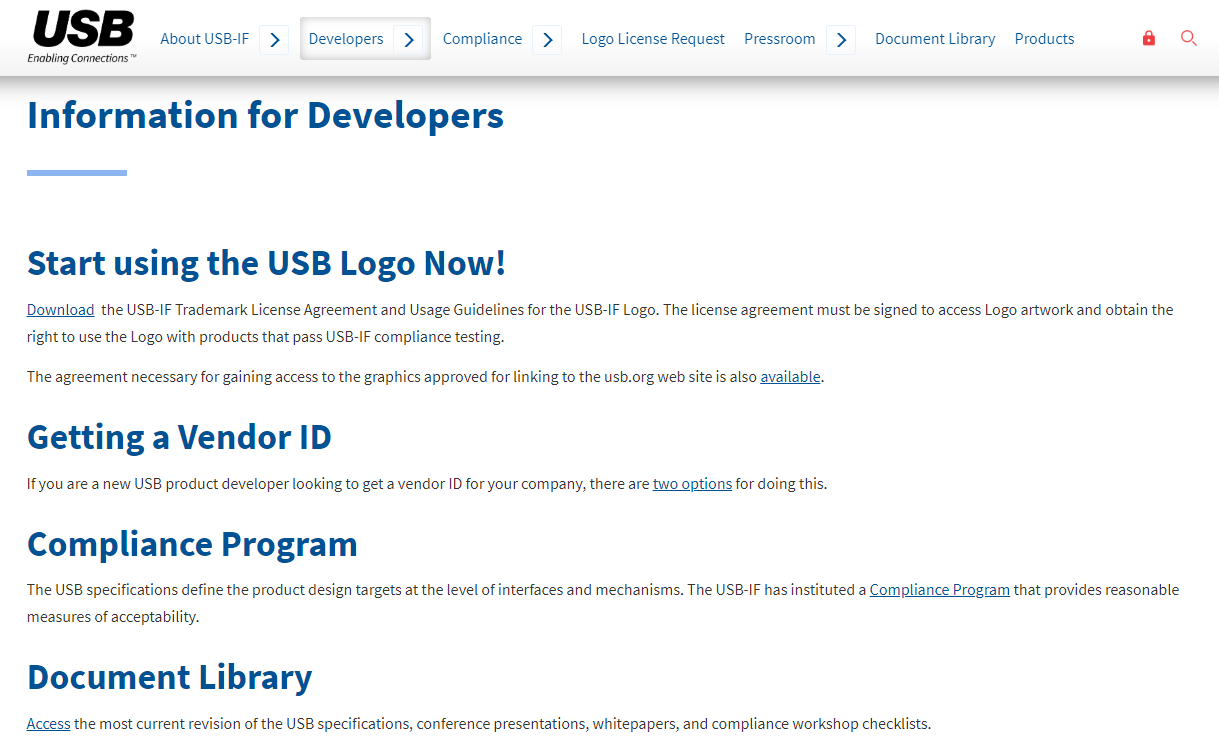Open the About USB-IF menu item
Screen dimensions: 1219x755
click(205, 39)
